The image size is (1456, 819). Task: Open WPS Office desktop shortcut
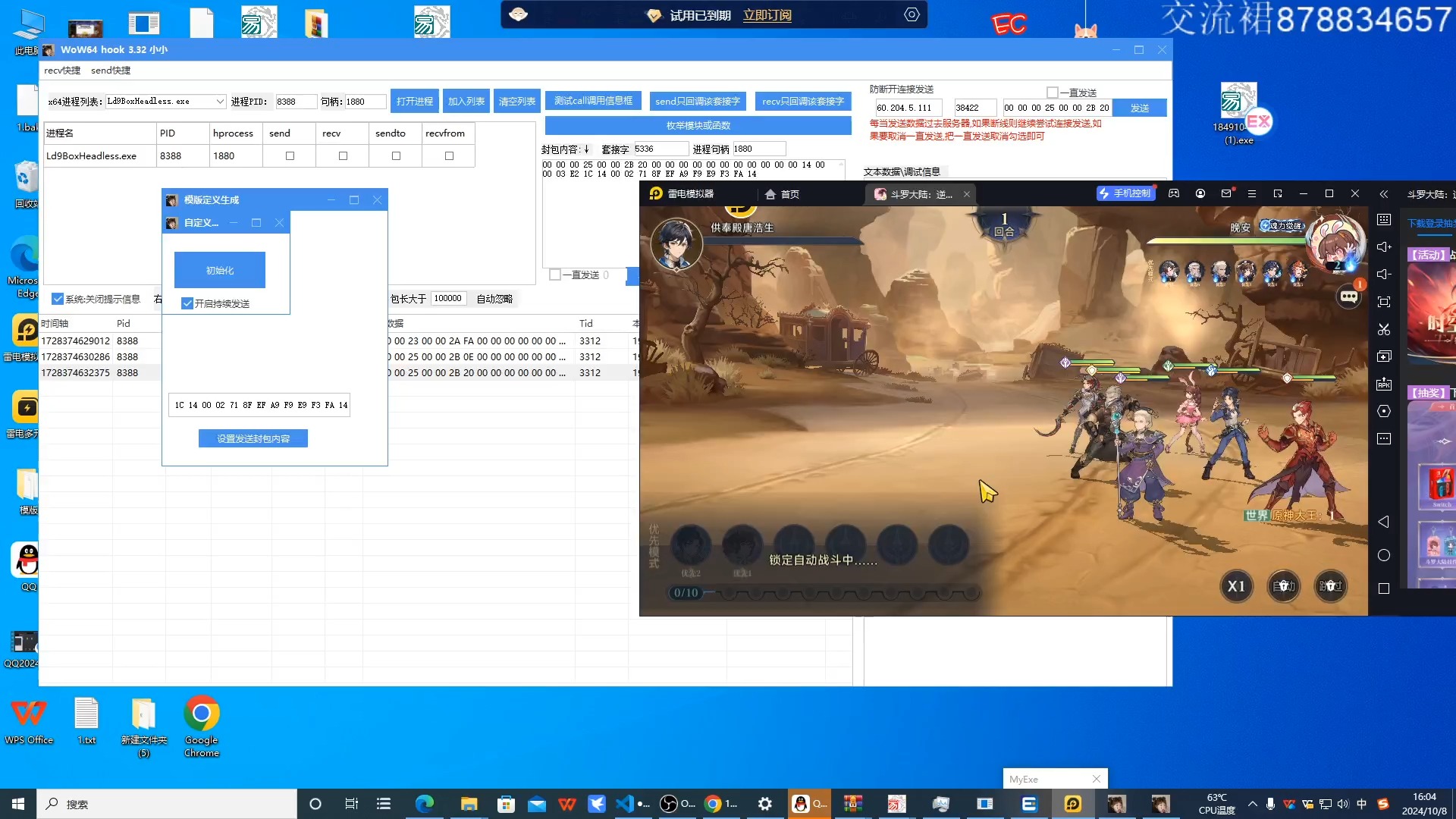coord(29,722)
